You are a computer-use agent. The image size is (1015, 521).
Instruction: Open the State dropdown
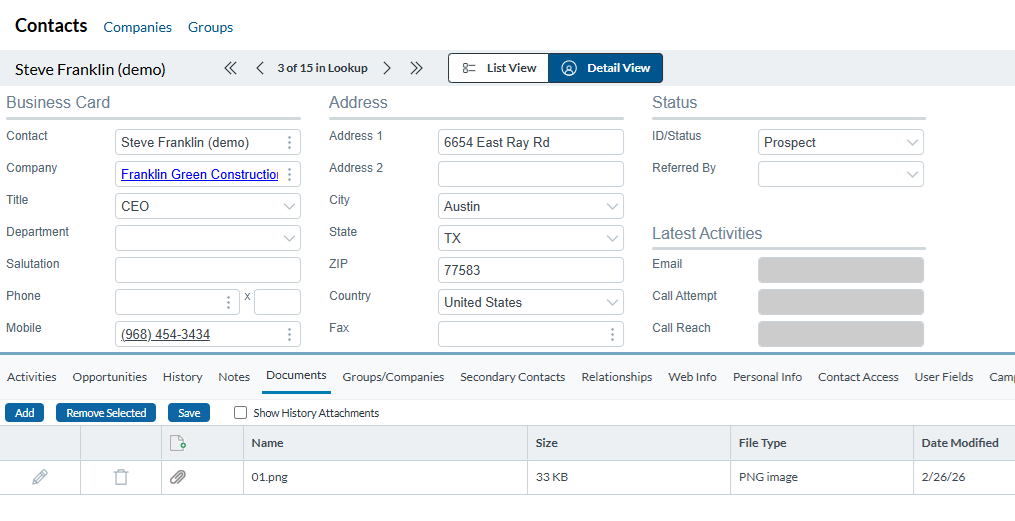pos(612,238)
